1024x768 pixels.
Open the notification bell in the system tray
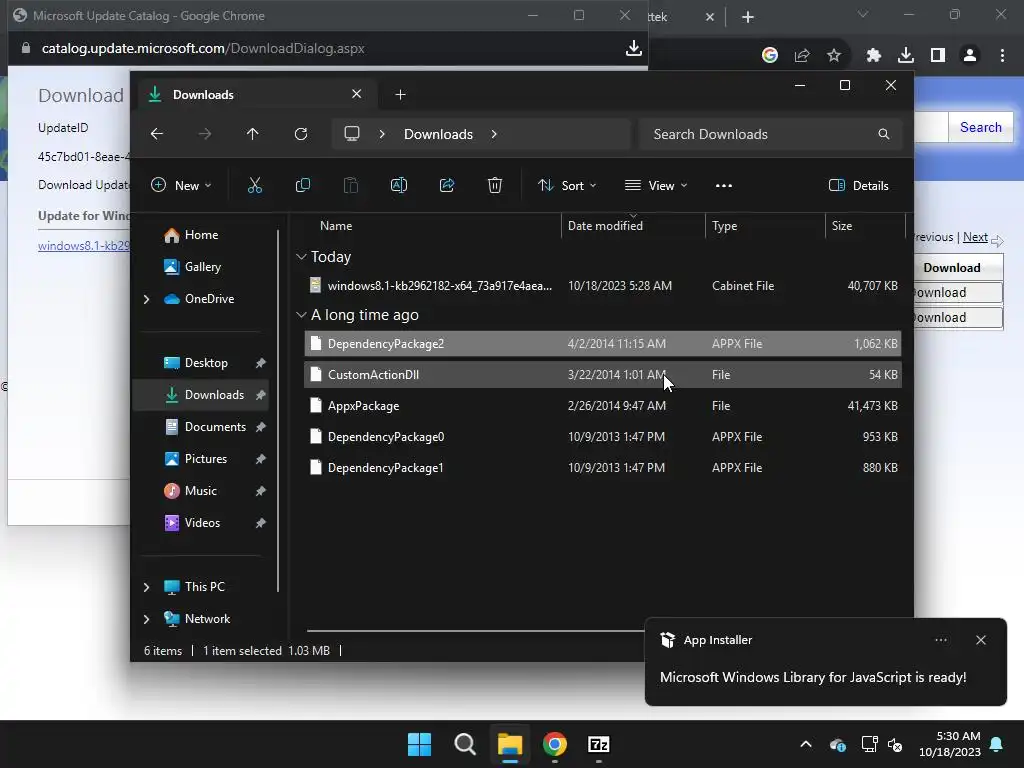coord(997,744)
